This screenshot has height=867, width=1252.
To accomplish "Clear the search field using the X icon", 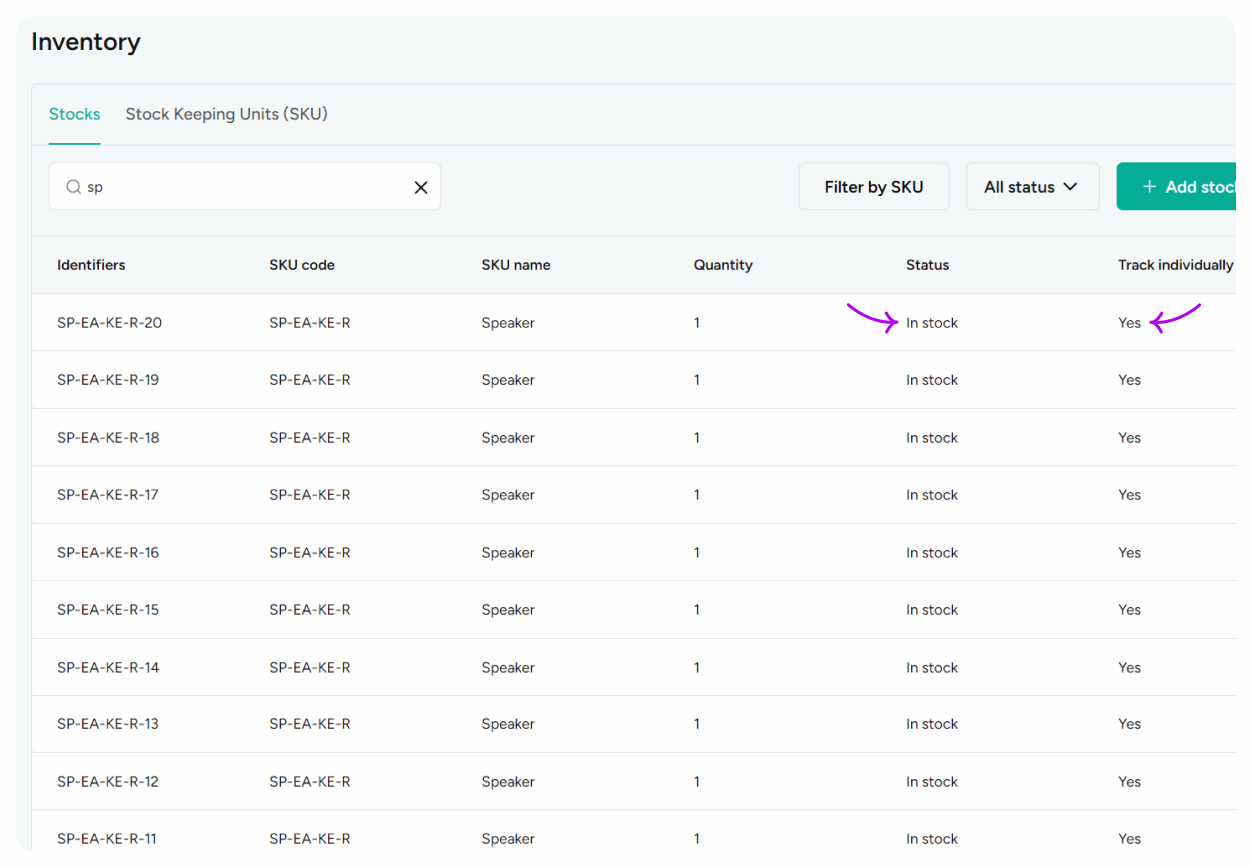I will [x=420, y=186].
